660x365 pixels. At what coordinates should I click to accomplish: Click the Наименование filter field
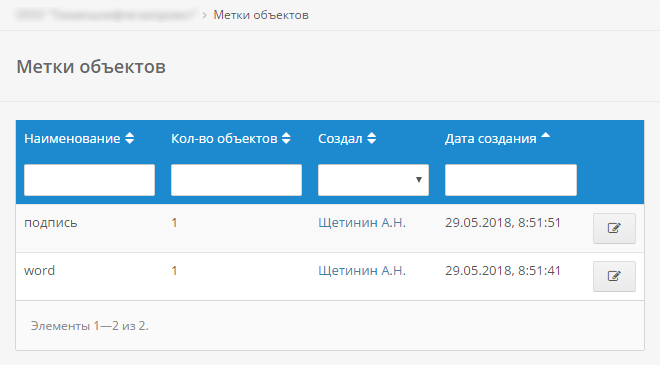pyautogui.click(x=89, y=180)
